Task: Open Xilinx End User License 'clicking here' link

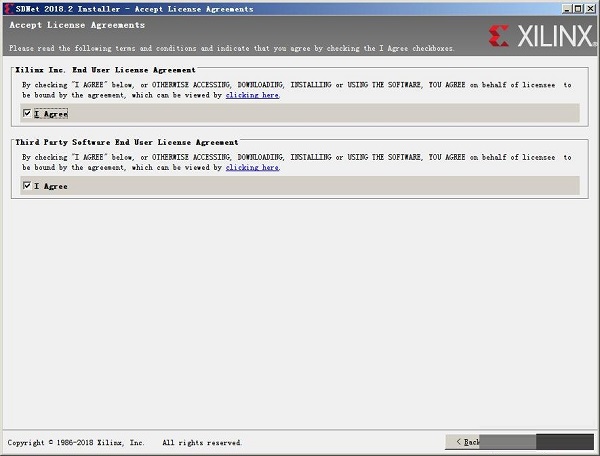Action: 252,95
